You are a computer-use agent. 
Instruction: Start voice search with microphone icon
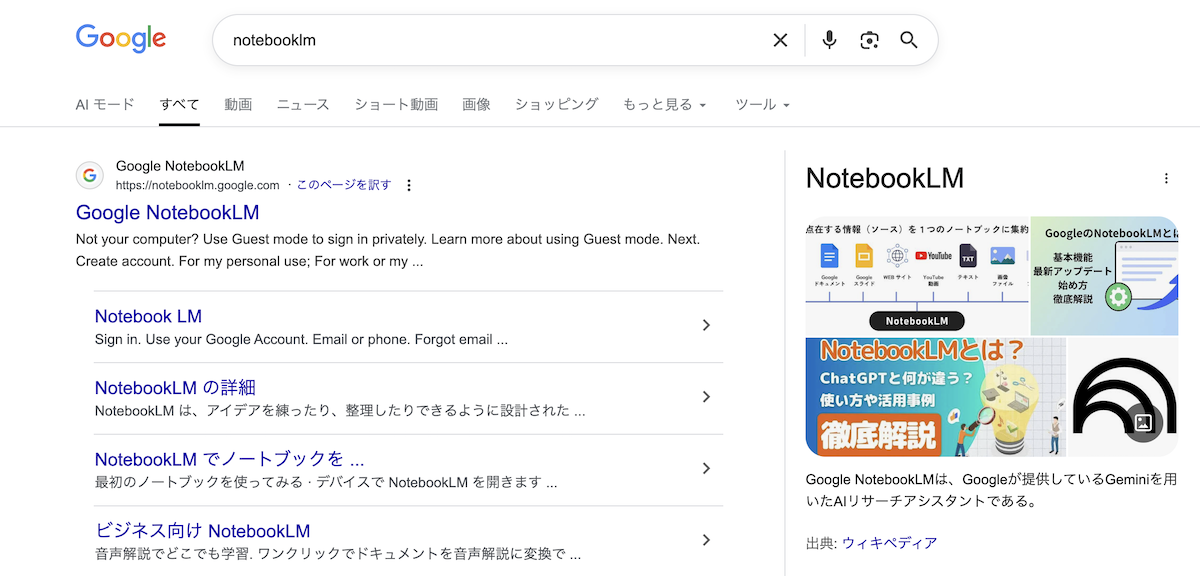click(829, 40)
